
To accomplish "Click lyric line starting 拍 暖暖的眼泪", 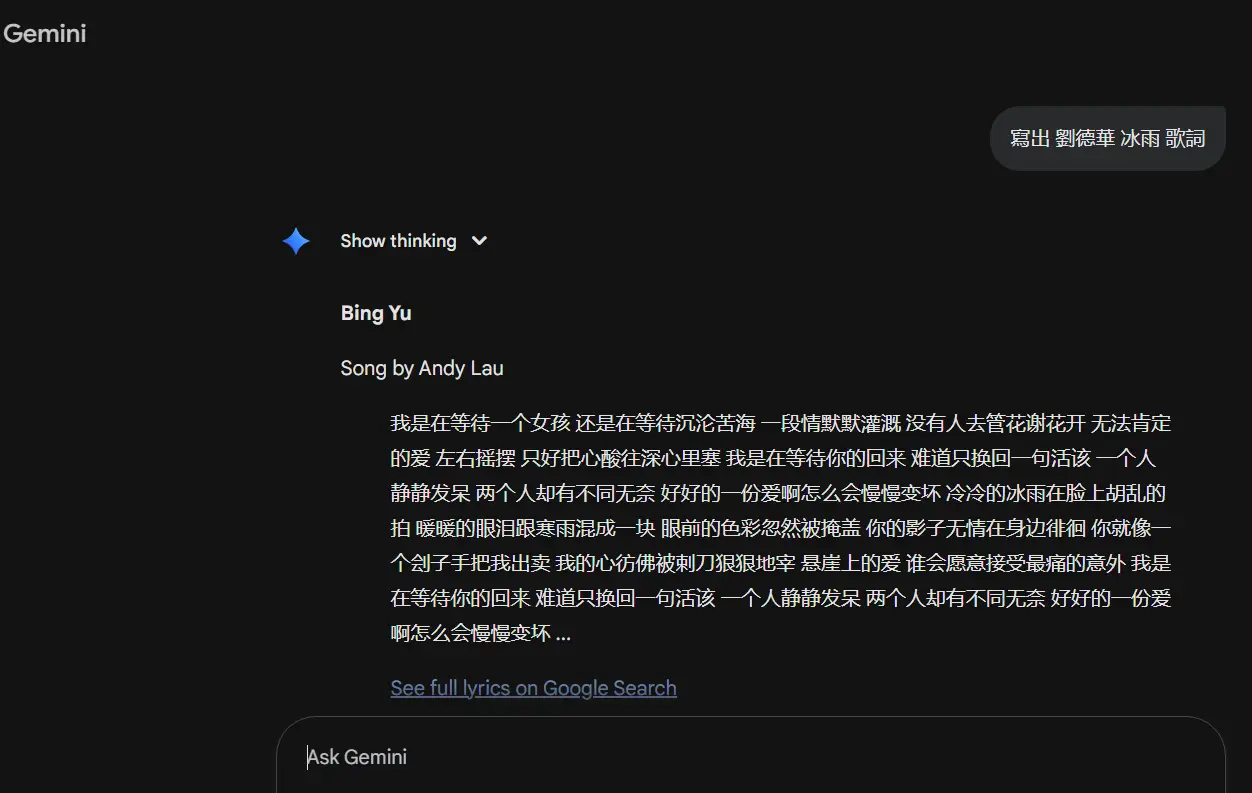I will click(x=780, y=528).
